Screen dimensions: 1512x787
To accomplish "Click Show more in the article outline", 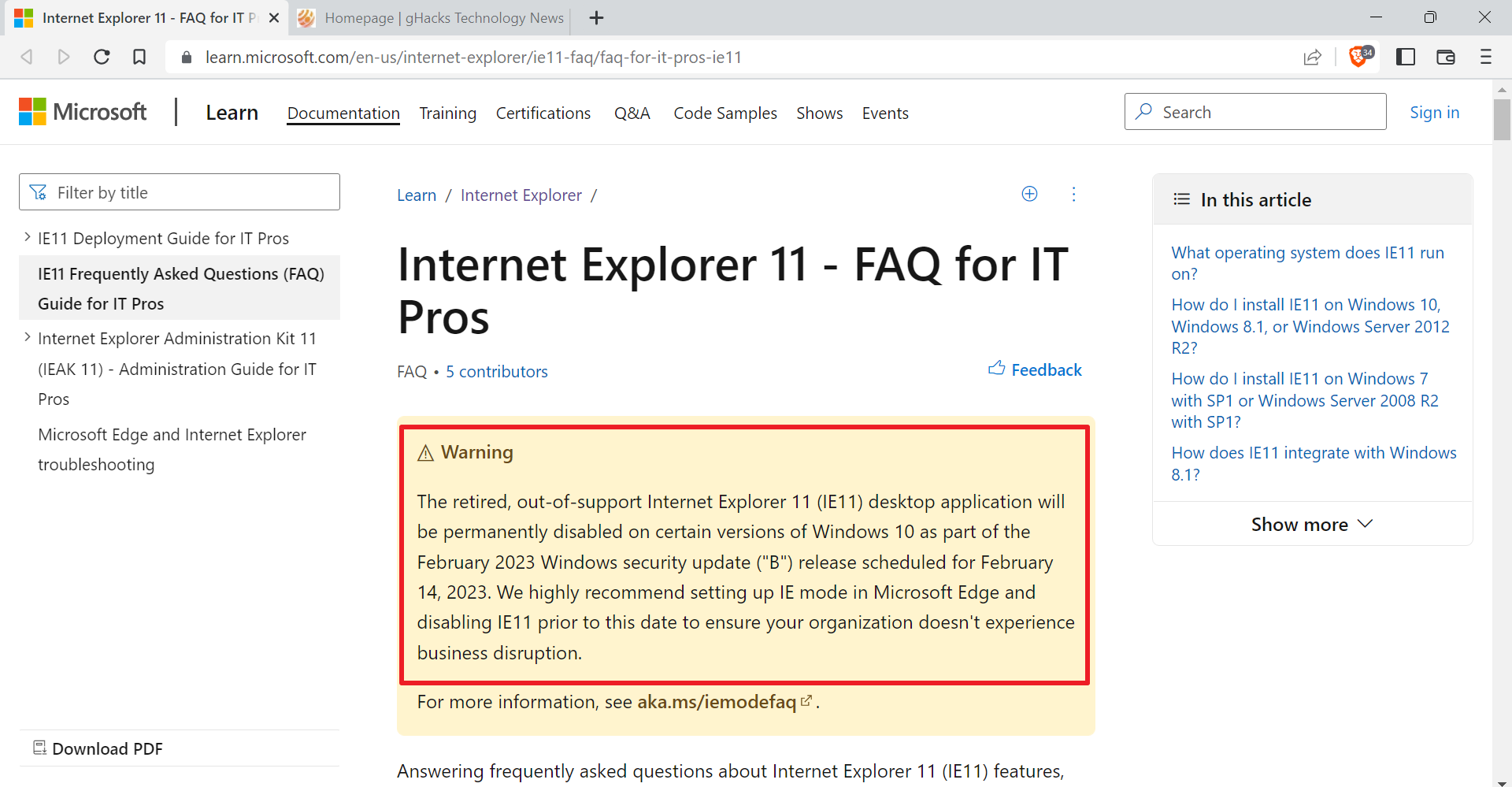I will click(x=1311, y=524).
